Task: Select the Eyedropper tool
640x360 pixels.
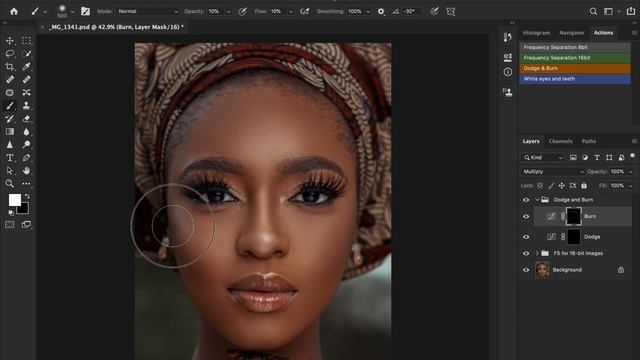Action: pyautogui.click(x=27, y=67)
